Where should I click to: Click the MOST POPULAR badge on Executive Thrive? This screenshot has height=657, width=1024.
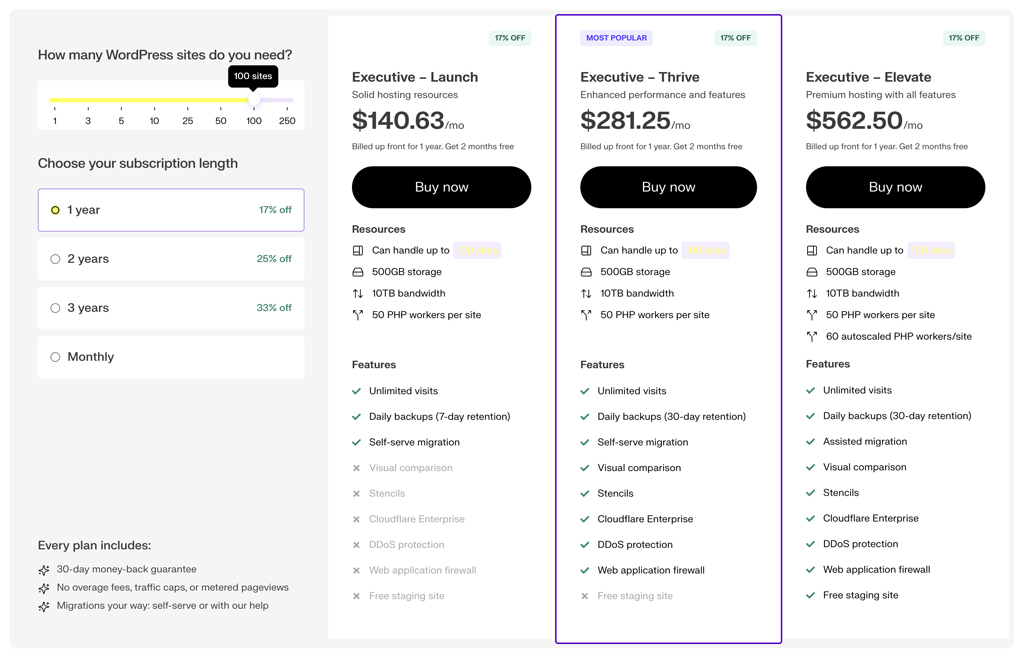(616, 37)
